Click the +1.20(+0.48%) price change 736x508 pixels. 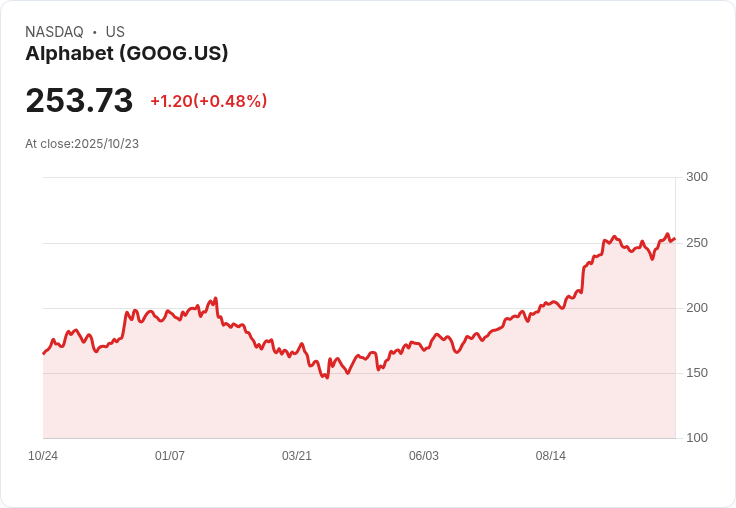[209, 101]
